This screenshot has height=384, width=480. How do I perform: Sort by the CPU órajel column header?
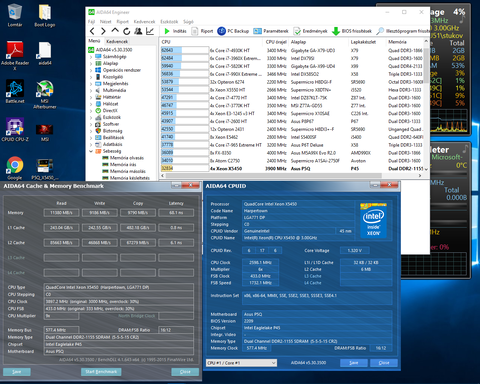click(x=276, y=42)
